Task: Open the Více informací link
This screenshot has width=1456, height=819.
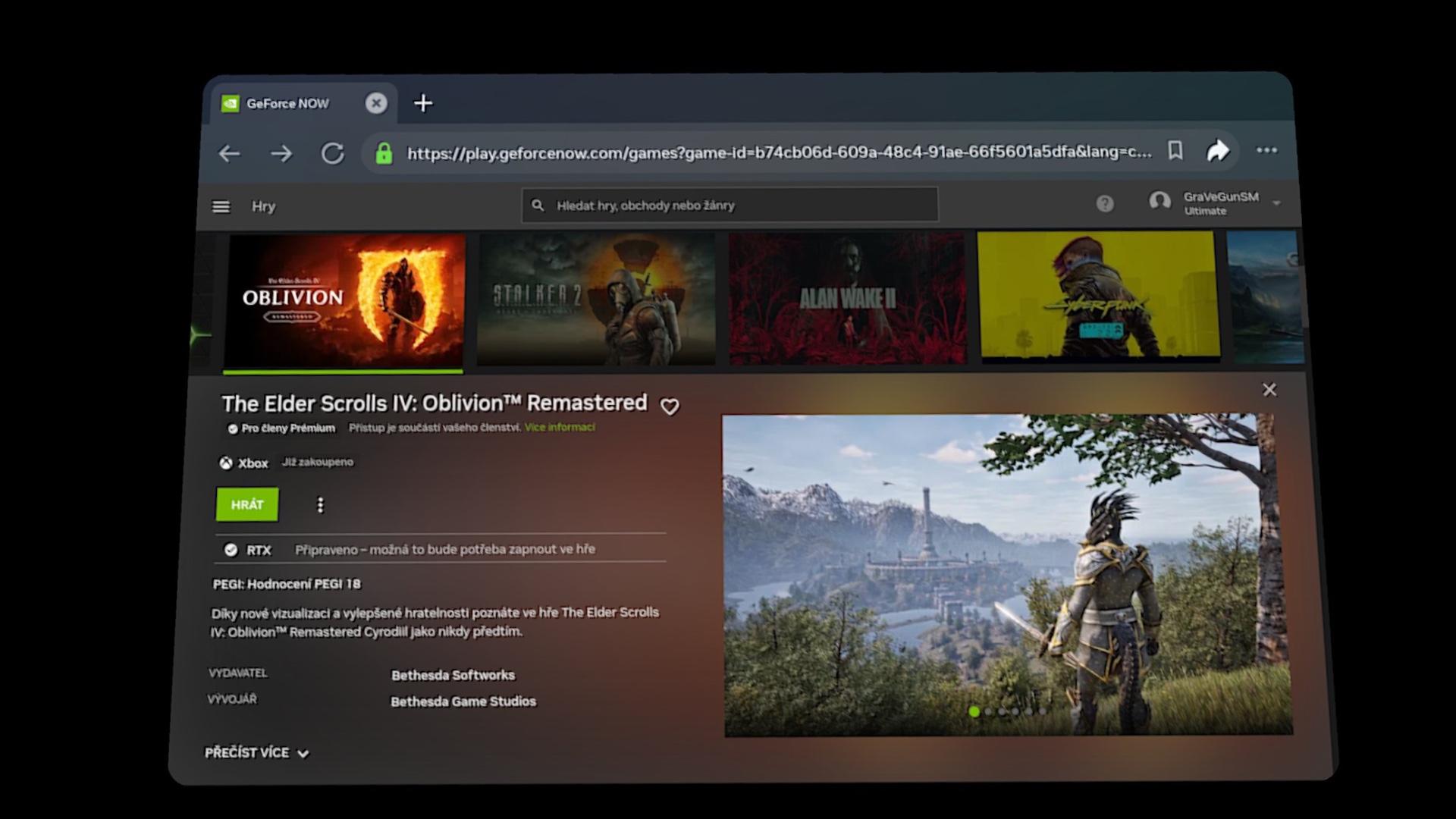Action: click(560, 428)
